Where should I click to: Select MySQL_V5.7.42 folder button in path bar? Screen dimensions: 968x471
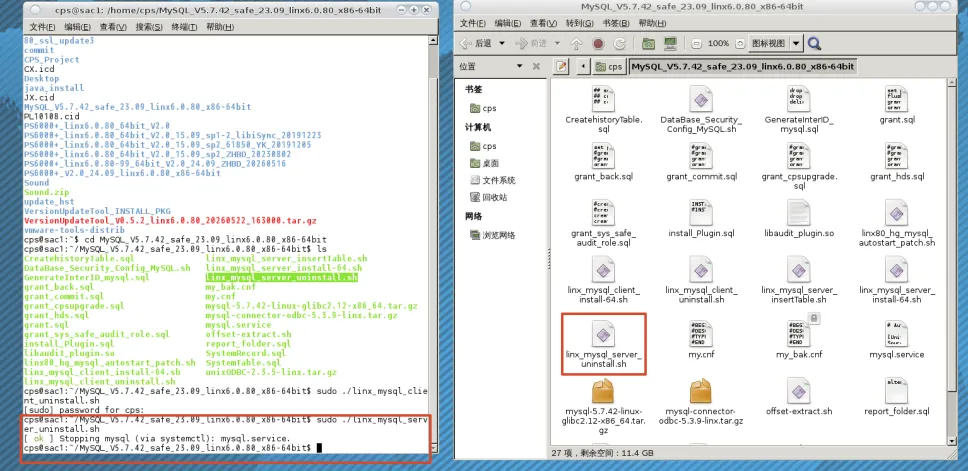(x=743, y=66)
